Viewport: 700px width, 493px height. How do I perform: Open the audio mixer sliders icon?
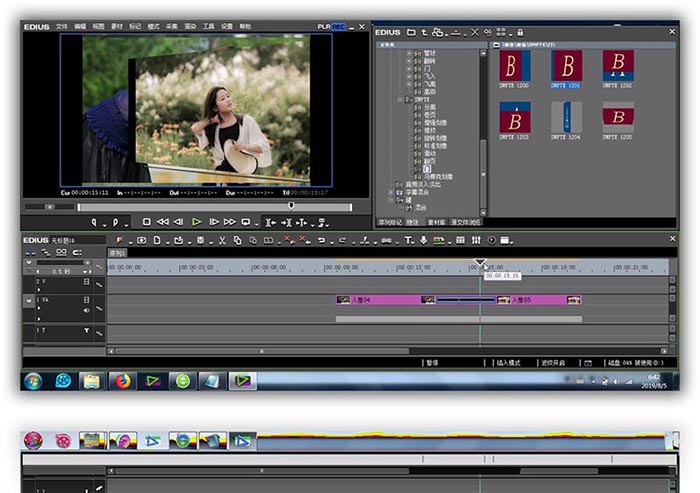click(476, 240)
